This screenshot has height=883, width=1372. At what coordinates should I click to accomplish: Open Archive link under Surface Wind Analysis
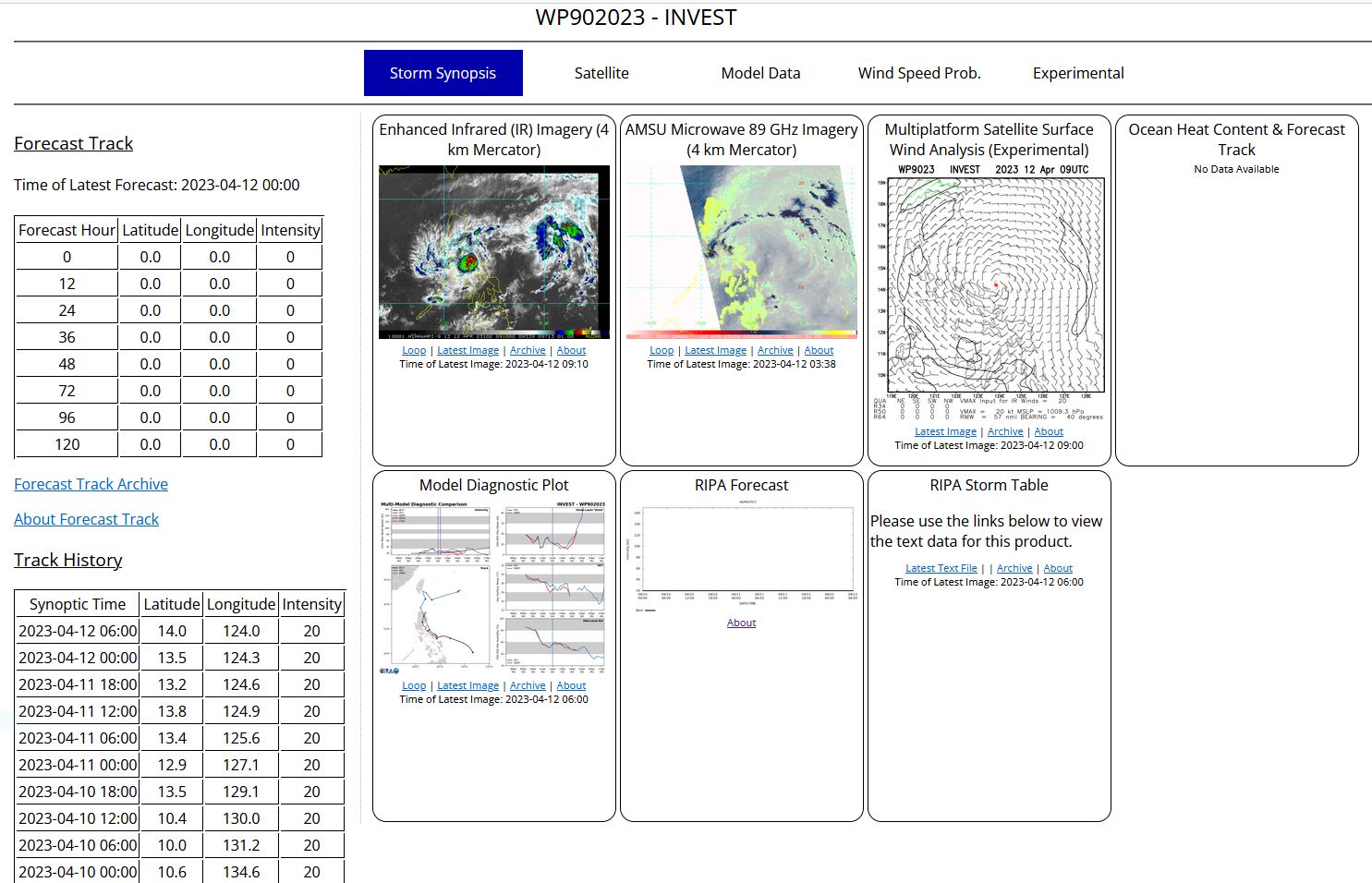(1005, 431)
